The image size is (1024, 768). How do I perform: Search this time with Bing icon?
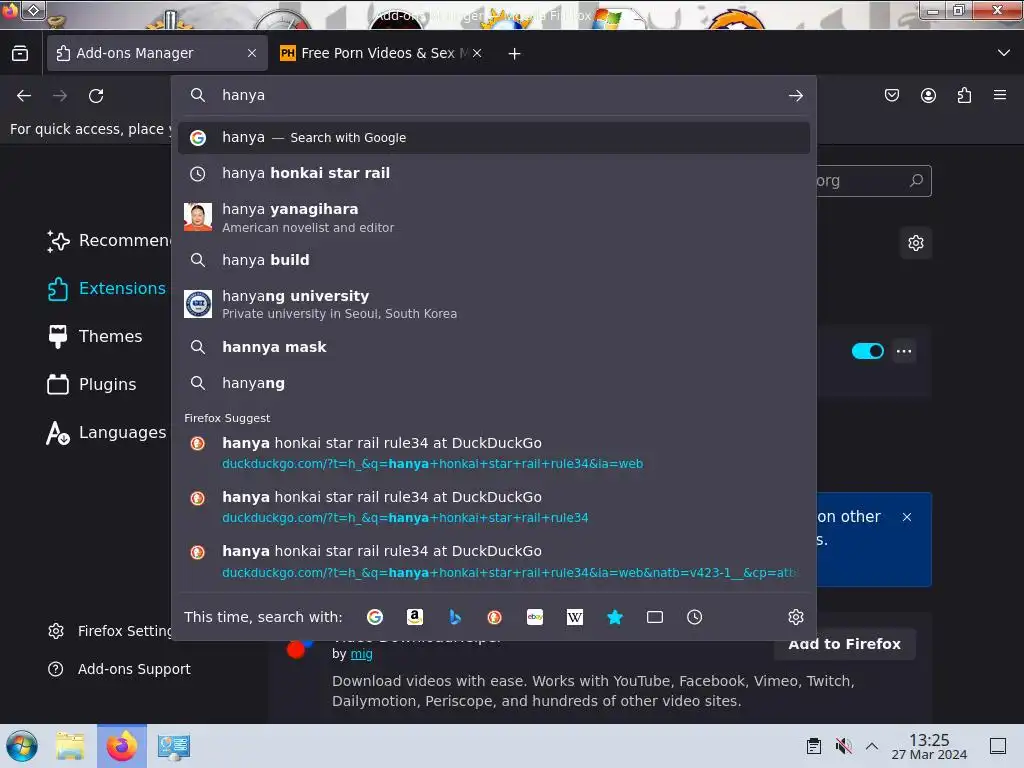(x=455, y=617)
